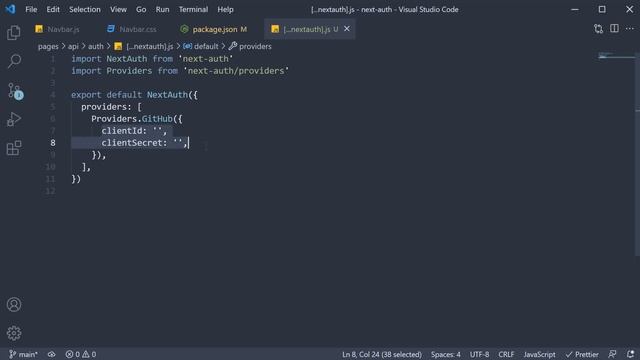Open the Help menu
The width and height of the screenshot is (640, 360).
tap(225, 9)
